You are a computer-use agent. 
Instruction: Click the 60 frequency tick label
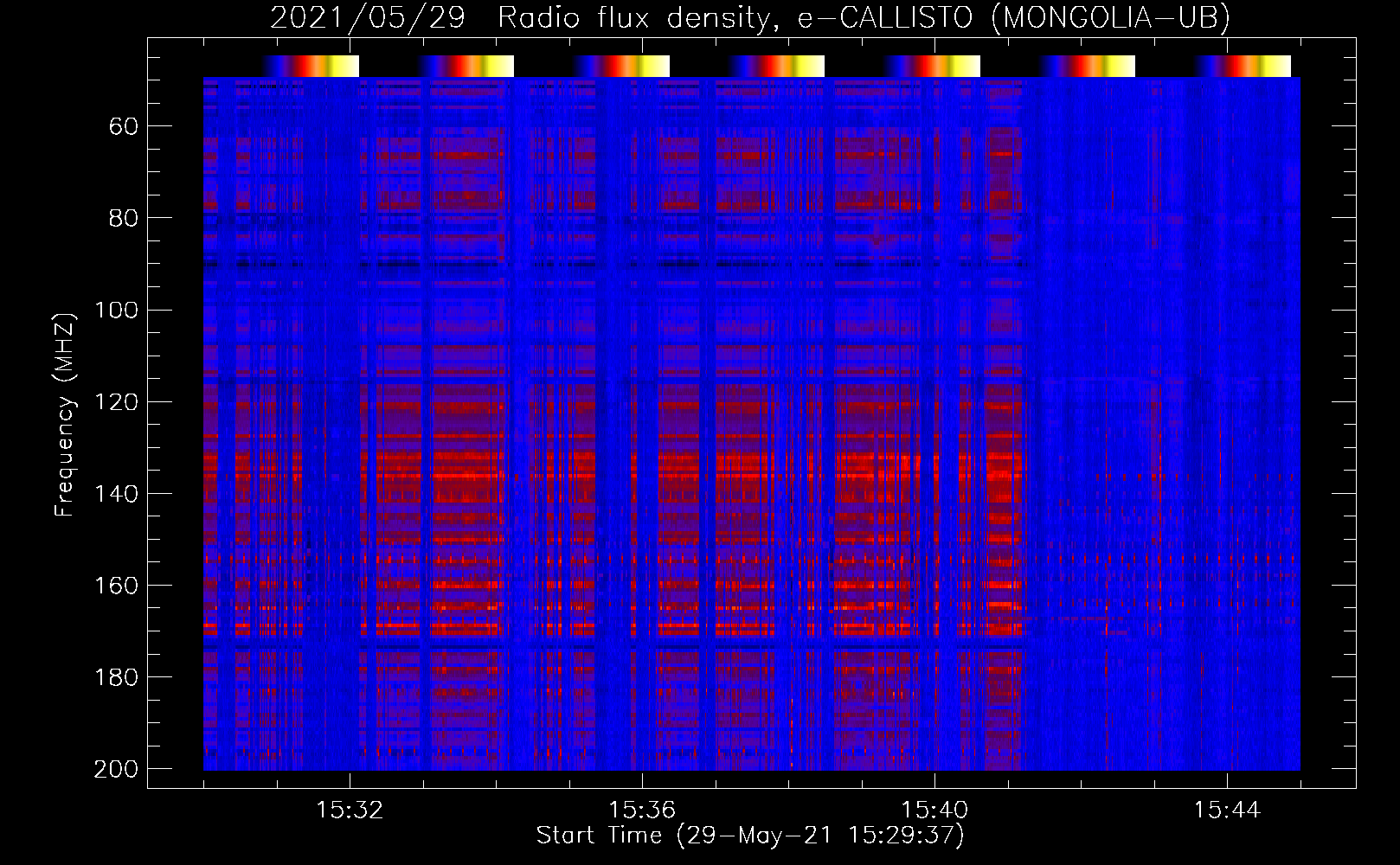coord(124,127)
